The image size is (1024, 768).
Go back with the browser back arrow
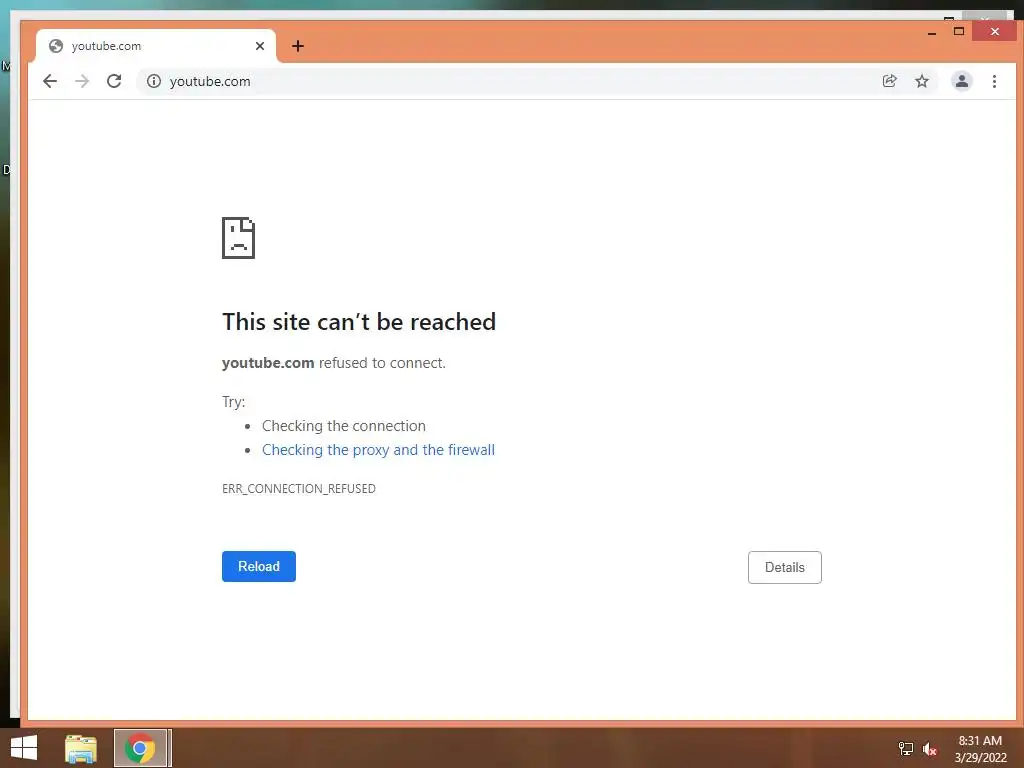coord(50,81)
